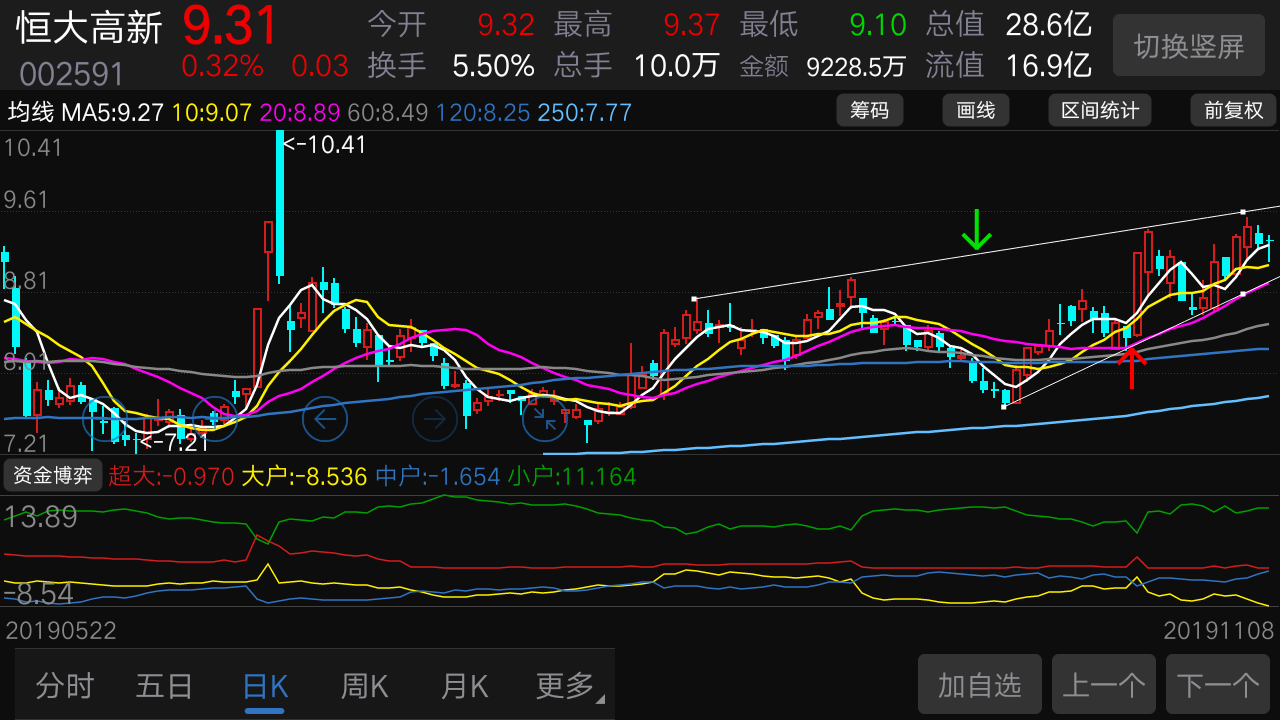1280x720 pixels.
Task: Click 加自选 to add stock to watchlist
Action: (x=979, y=684)
